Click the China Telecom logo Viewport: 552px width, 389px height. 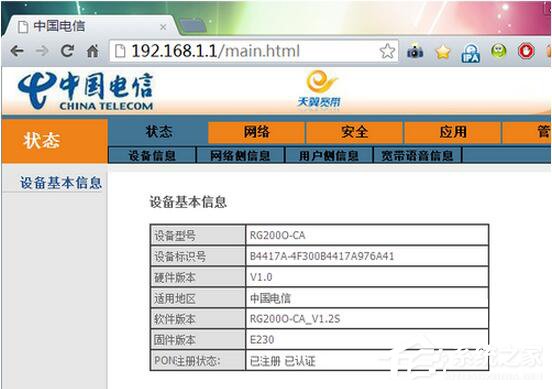point(86,91)
